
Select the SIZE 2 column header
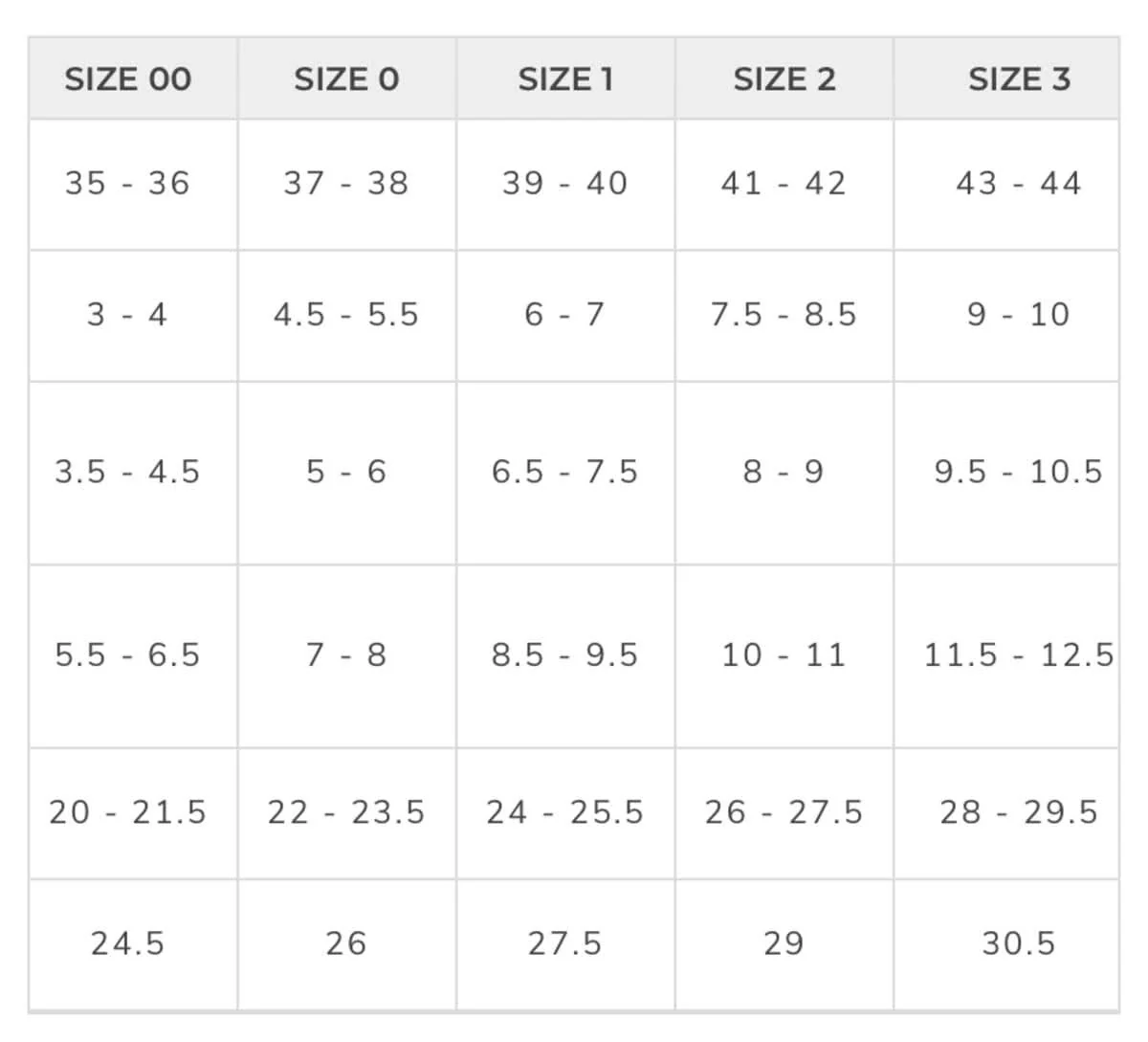click(x=784, y=79)
